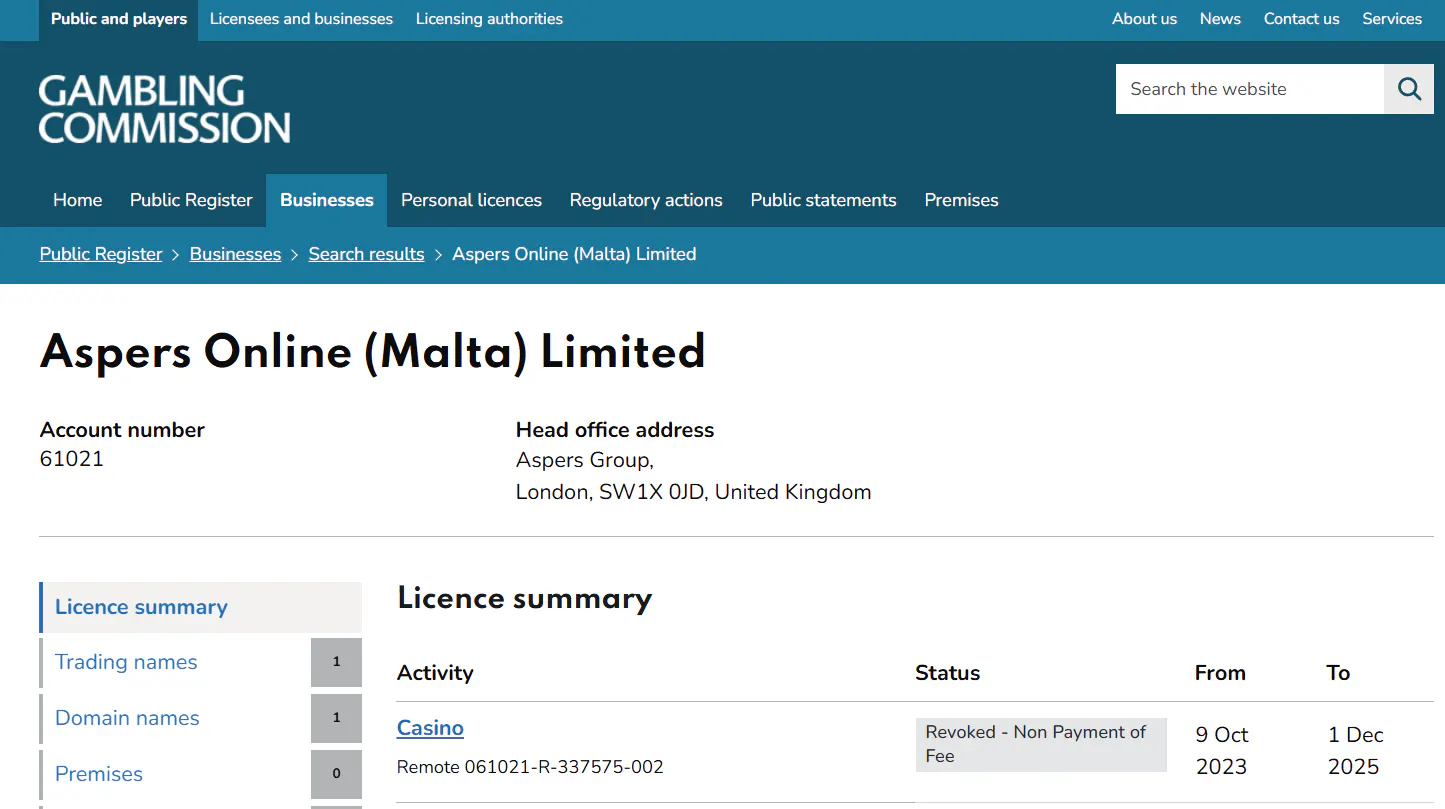
Task: Click Businesses breadcrumb link
Action: pos(235,254)
